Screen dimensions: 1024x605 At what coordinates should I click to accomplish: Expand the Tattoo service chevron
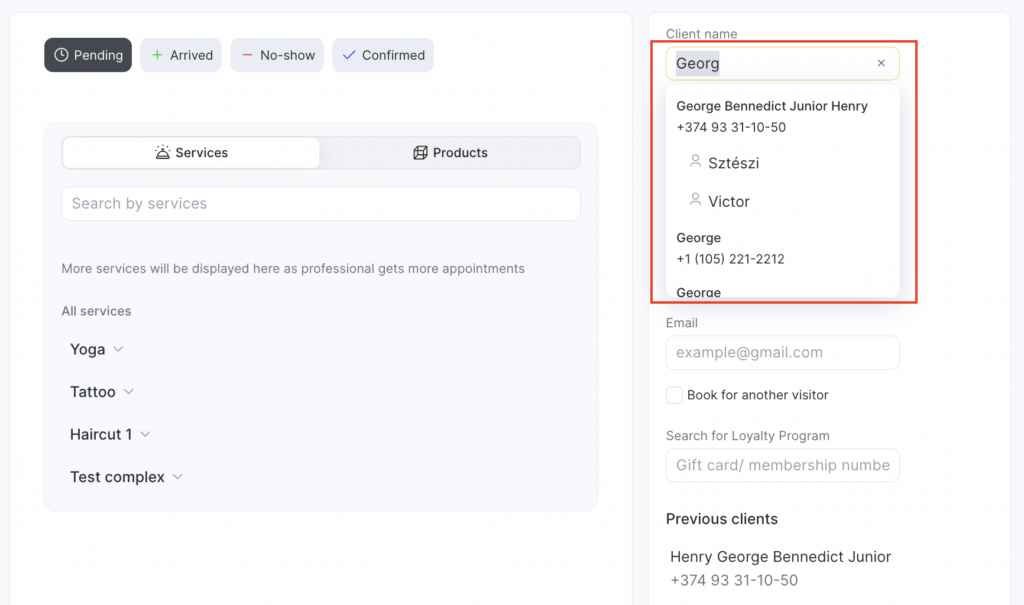coord(128,392)
